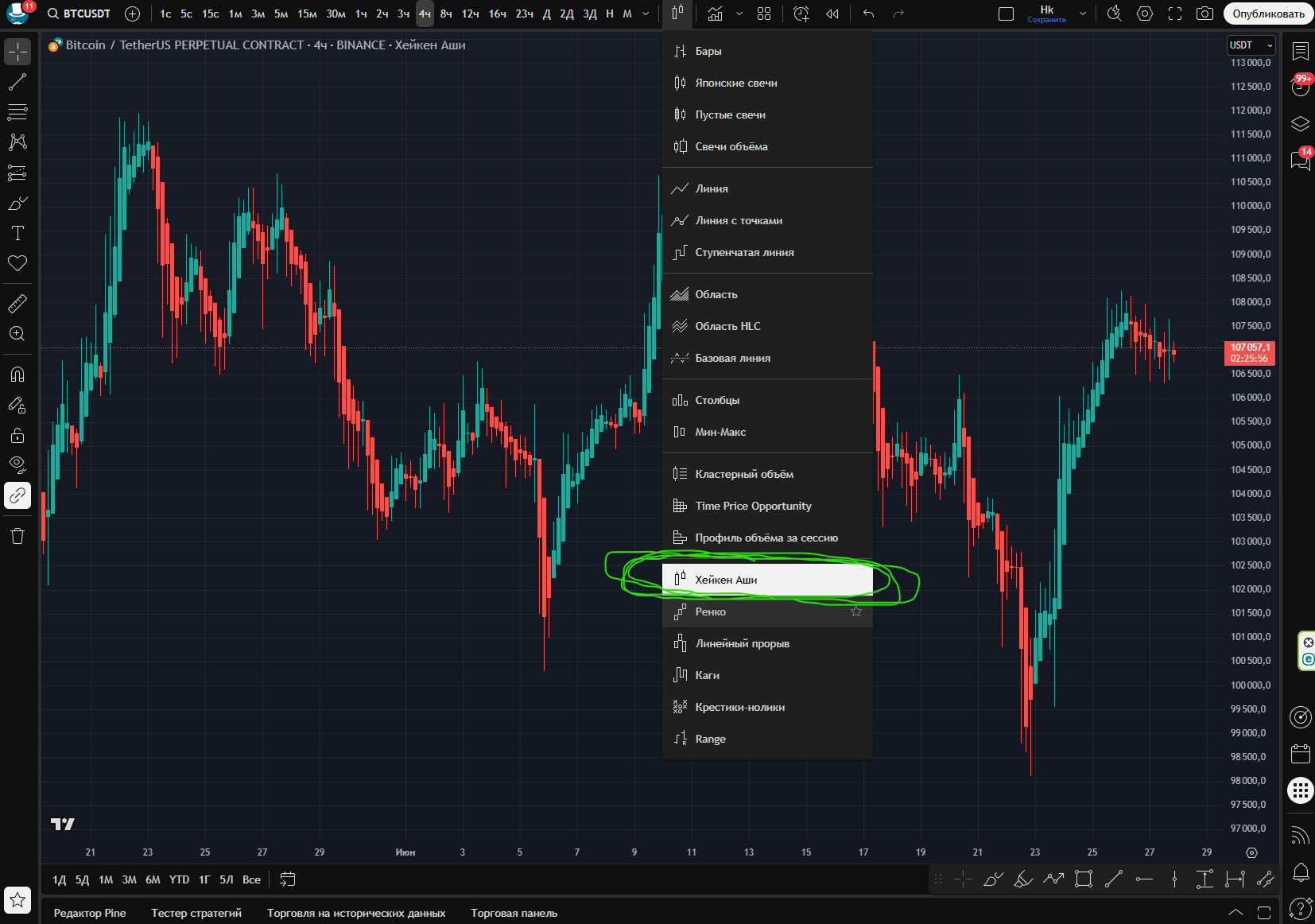Select the ruler measure tool
The image size is (1315, 924).
tap(17, 303)
